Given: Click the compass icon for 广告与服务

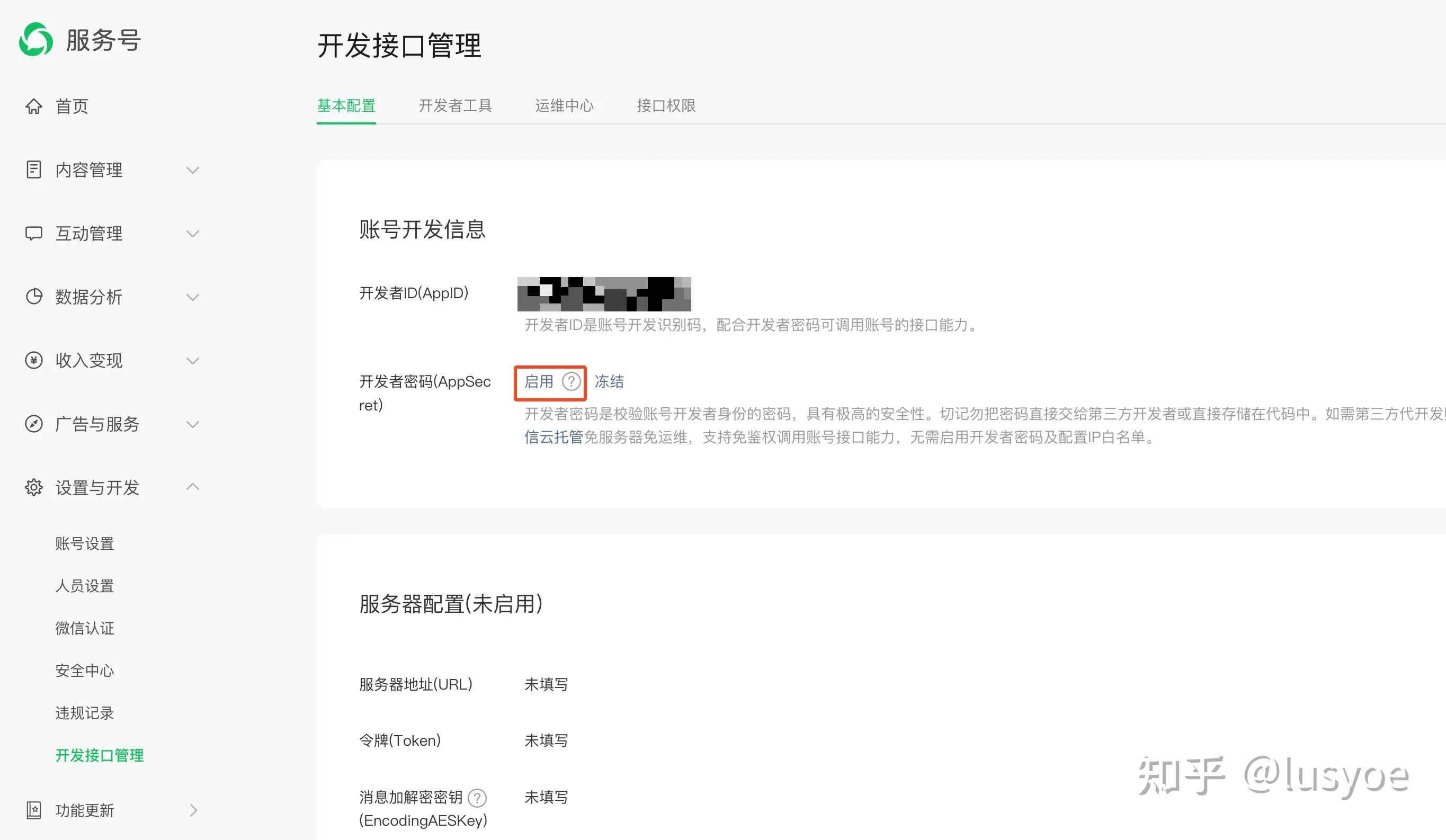Looking at the screenshot, I should [x=34, y=424].
